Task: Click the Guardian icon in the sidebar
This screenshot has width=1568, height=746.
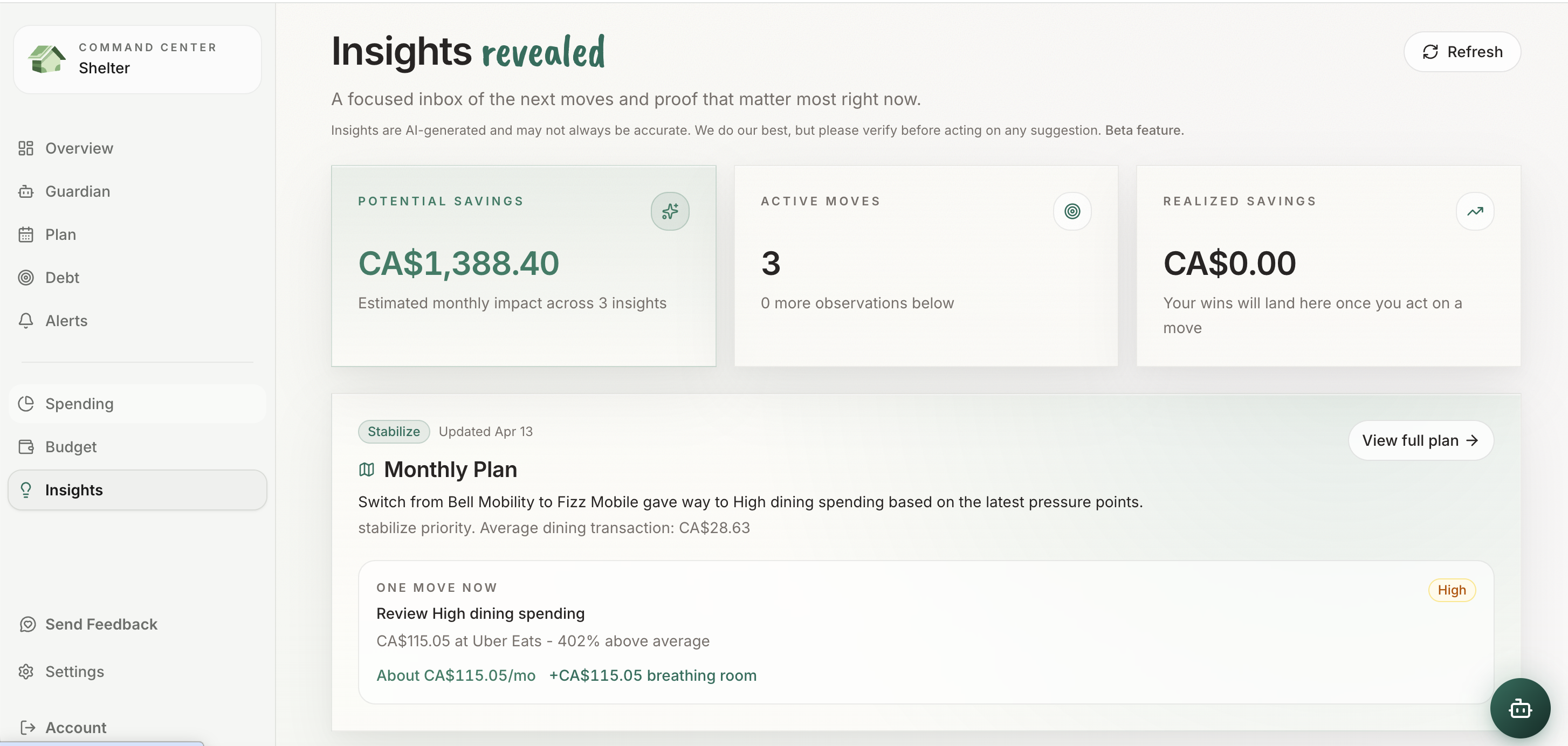Action: coord(25,191)
